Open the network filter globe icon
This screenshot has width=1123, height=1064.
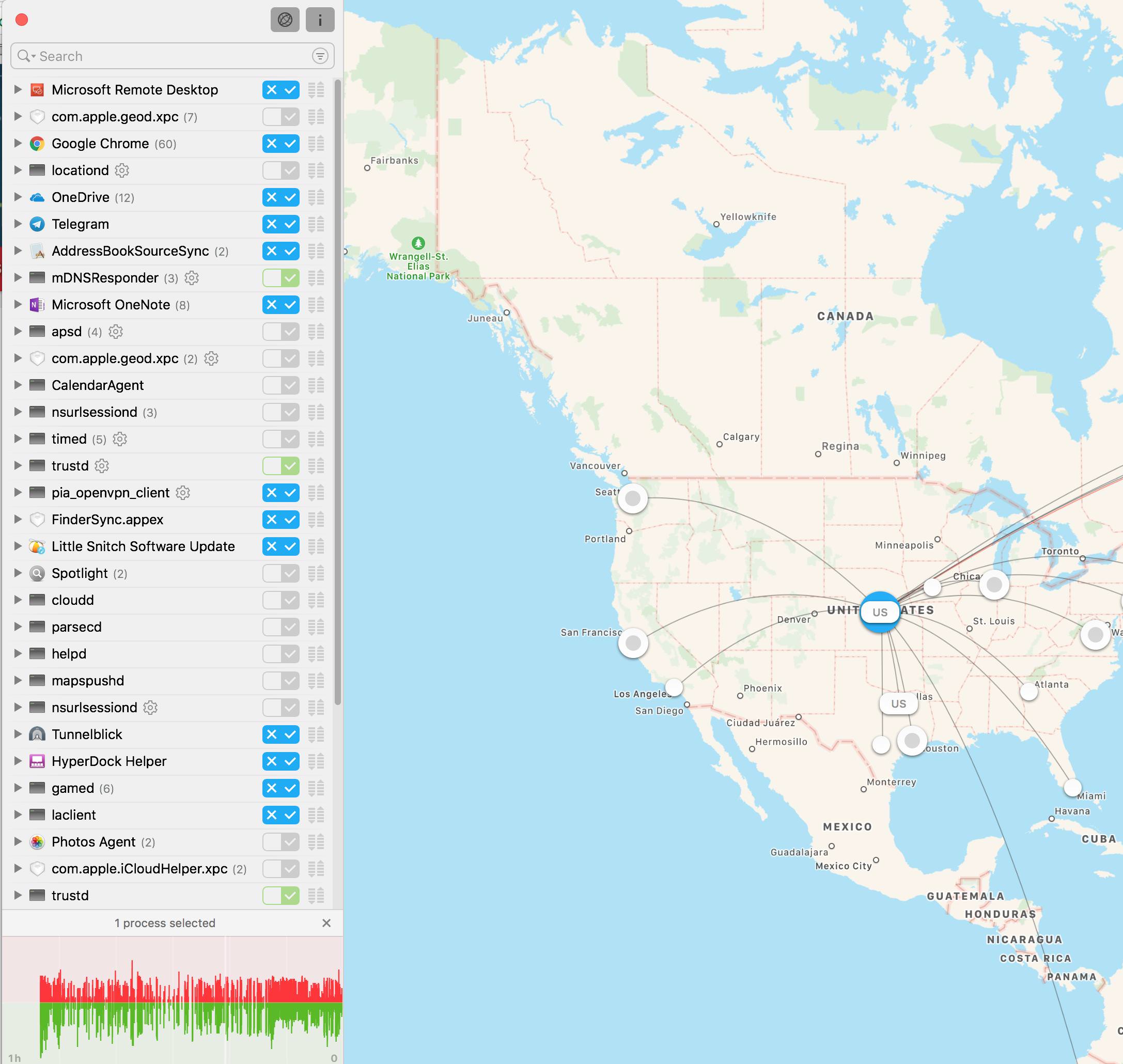click(x=285, y=20)
